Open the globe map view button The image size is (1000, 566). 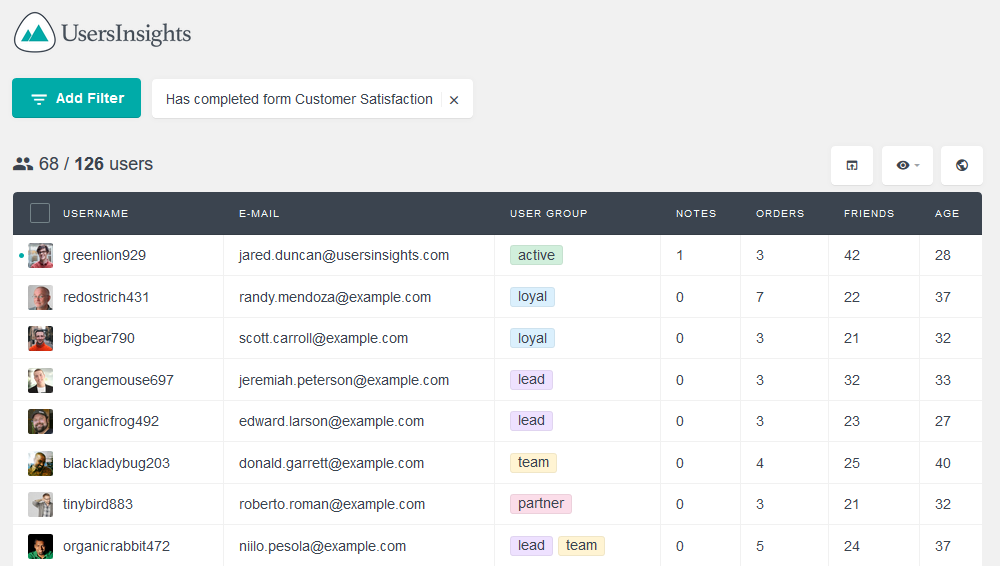pos(962,165)
